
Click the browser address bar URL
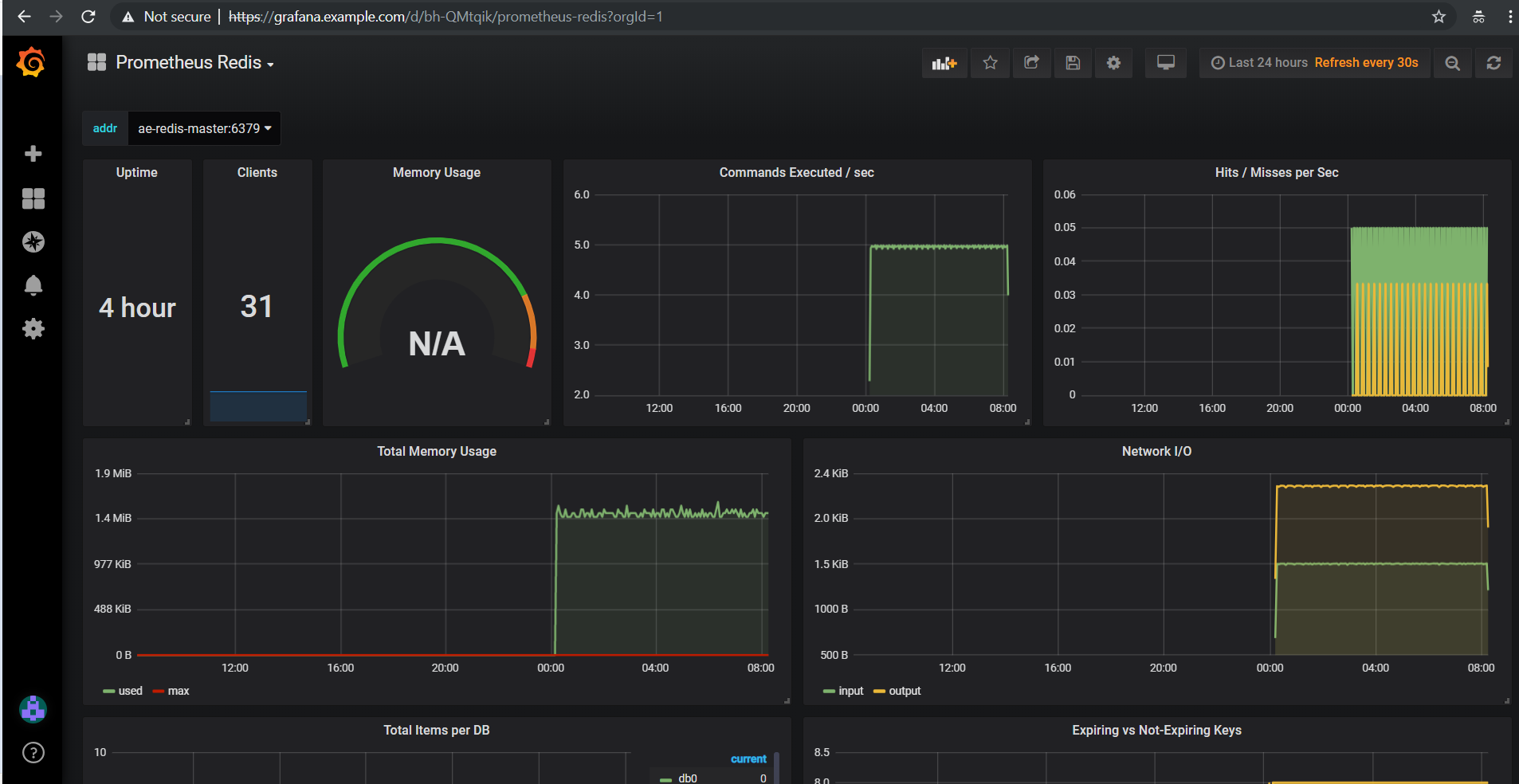[445, 17]
